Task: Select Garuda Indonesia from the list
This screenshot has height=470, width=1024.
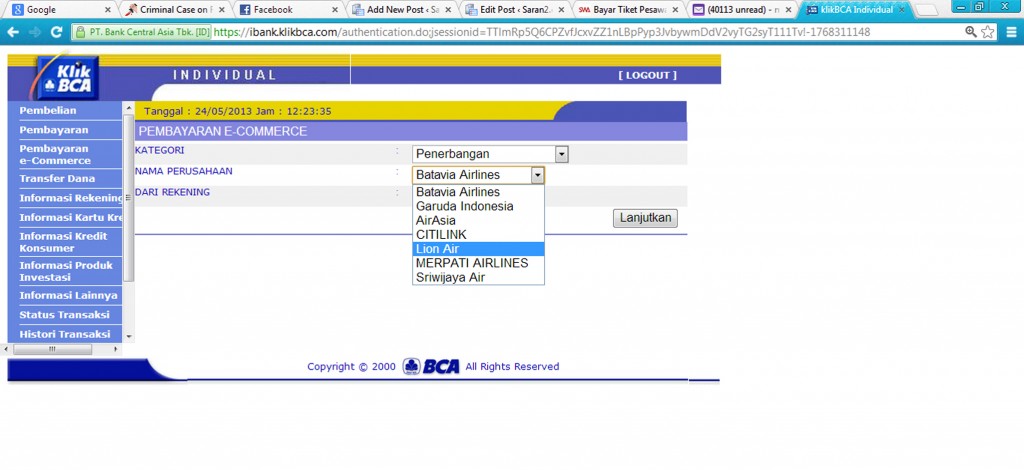Action: pos(478,206)
